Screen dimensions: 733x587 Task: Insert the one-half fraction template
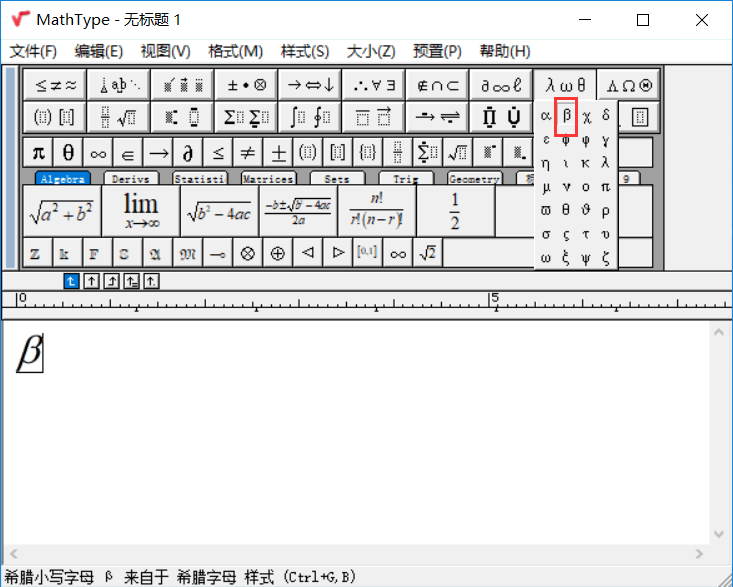point(455,210)
